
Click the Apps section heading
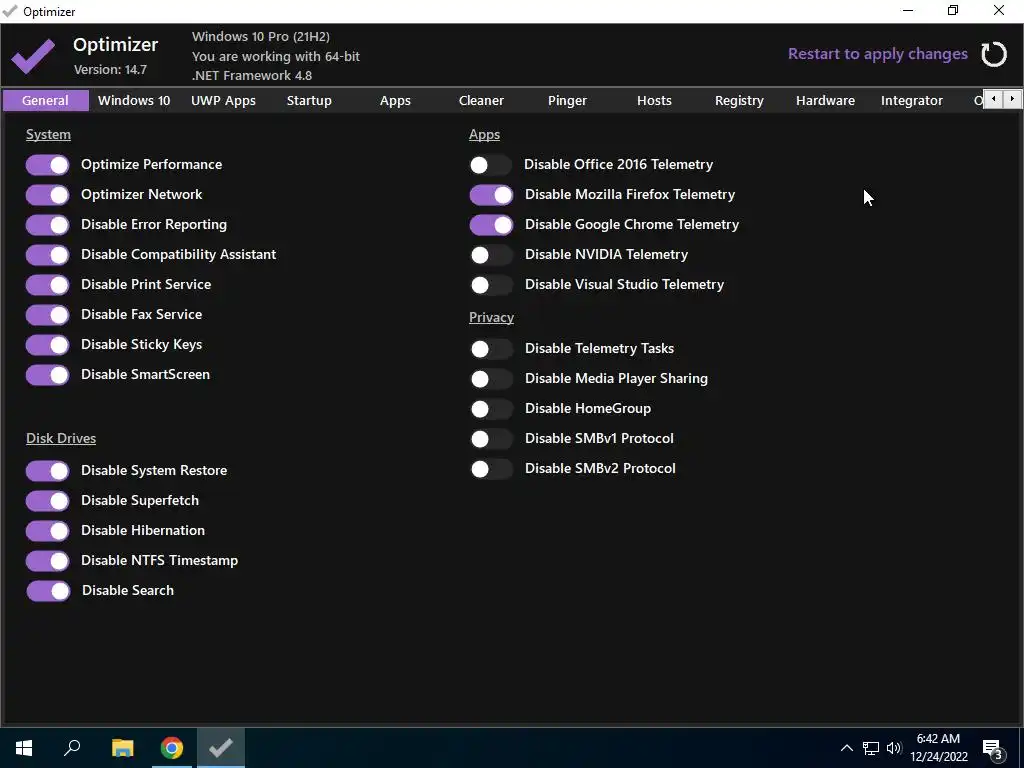[485, 135]
